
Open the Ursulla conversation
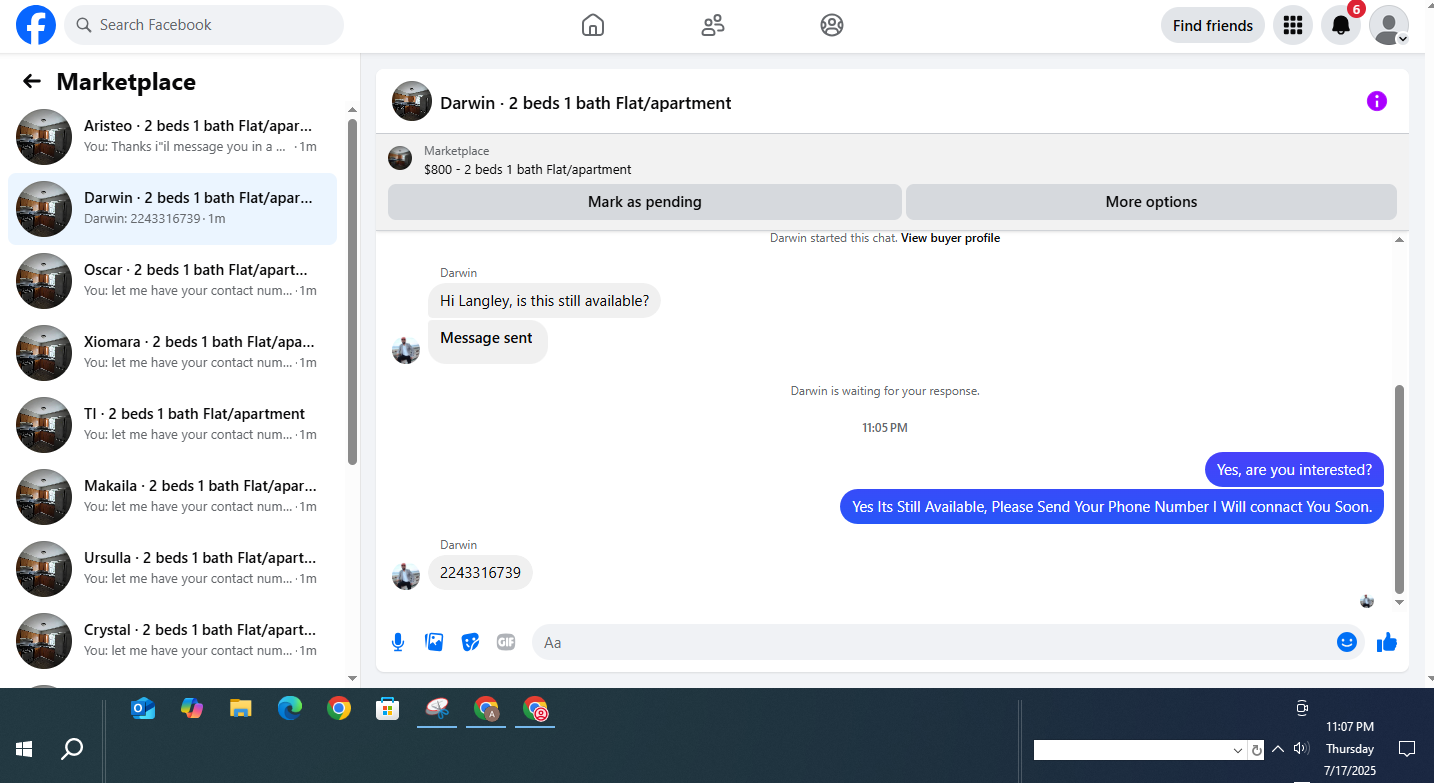click(172, 569)
